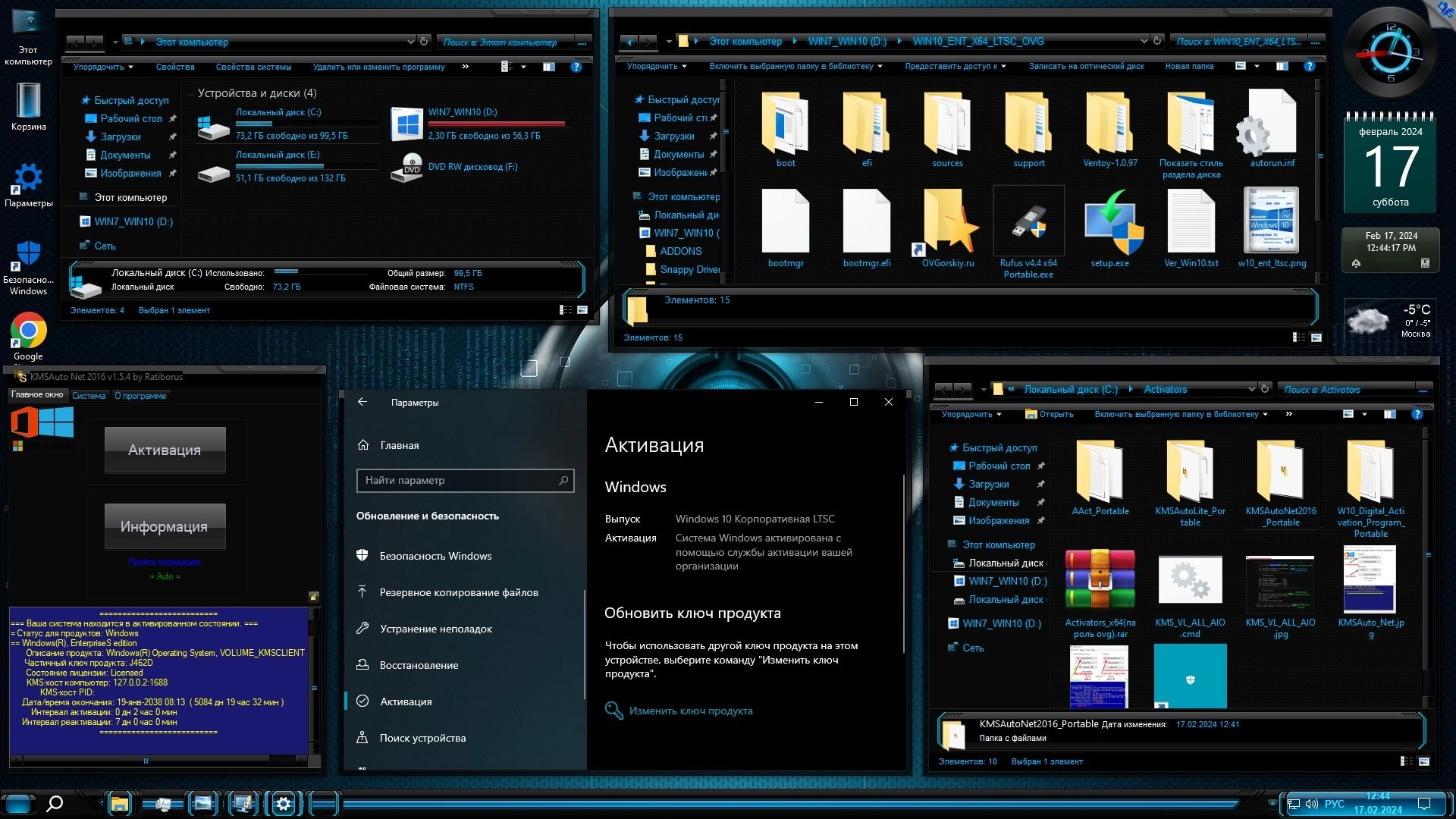Expand address bar dropdown in Этот компьютер window

pyautogui.click(x=410, y=42)
